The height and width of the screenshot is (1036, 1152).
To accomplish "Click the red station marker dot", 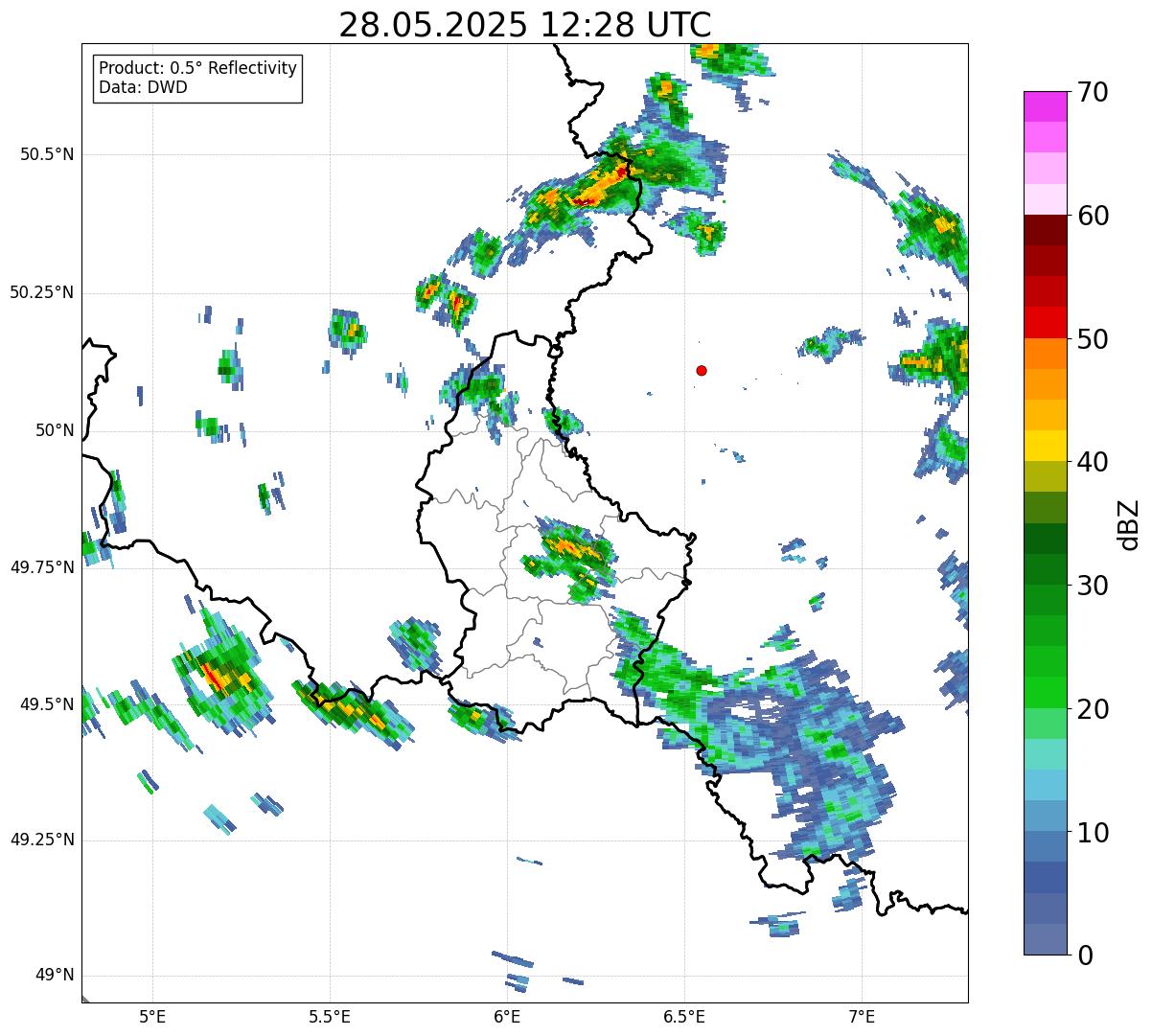I will (702, 370).
